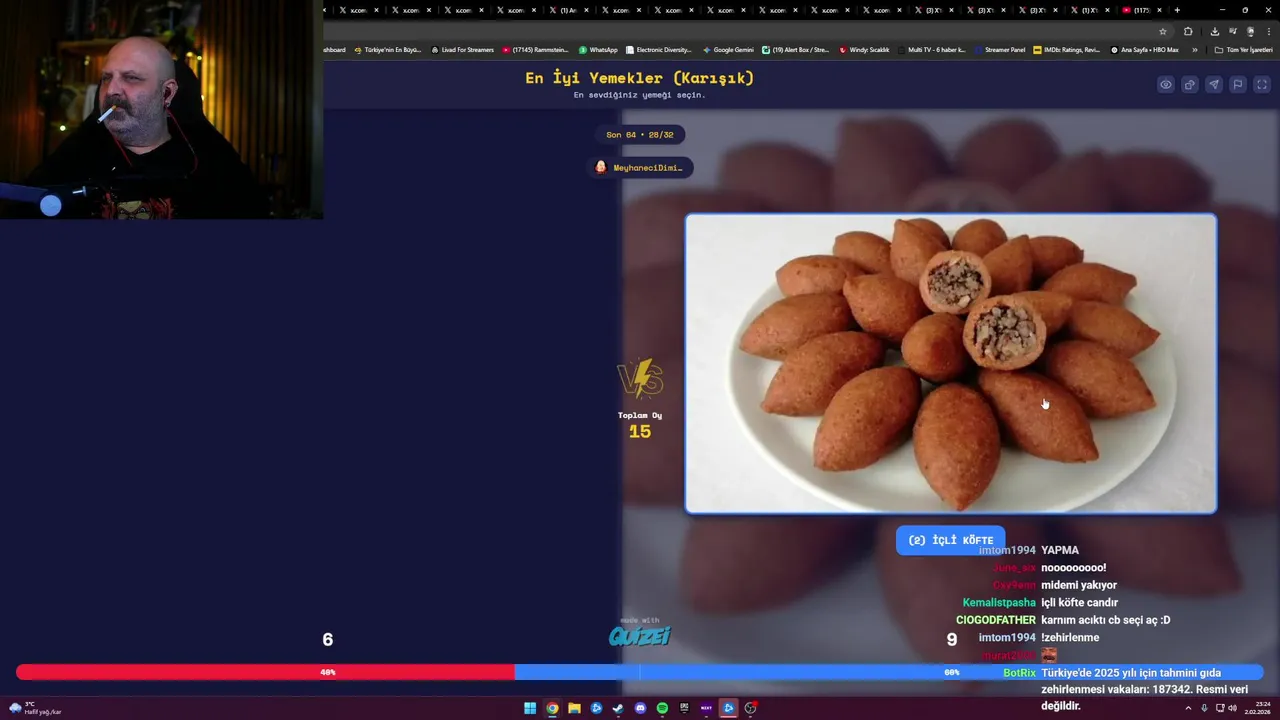Screen dimensions: 1280x720
Task: Open the Livad For Streamers bookmark
Action: (462, 50)
